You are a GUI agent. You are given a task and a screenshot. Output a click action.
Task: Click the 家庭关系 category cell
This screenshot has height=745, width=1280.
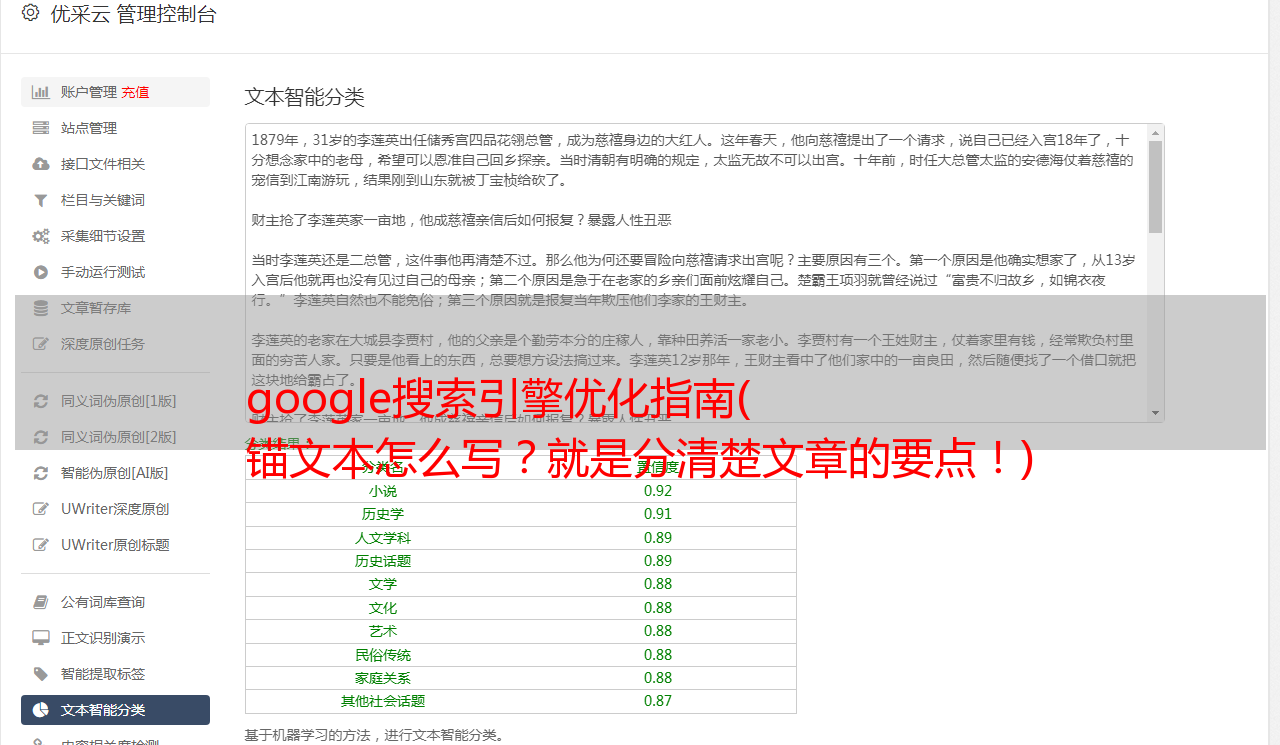click(x=383, y=678)
